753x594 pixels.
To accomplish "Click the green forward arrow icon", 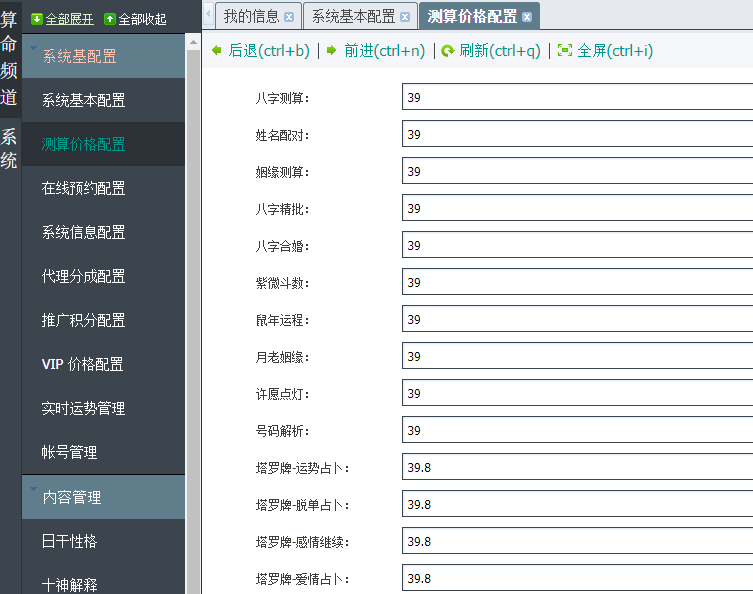I will pos(331,50).
